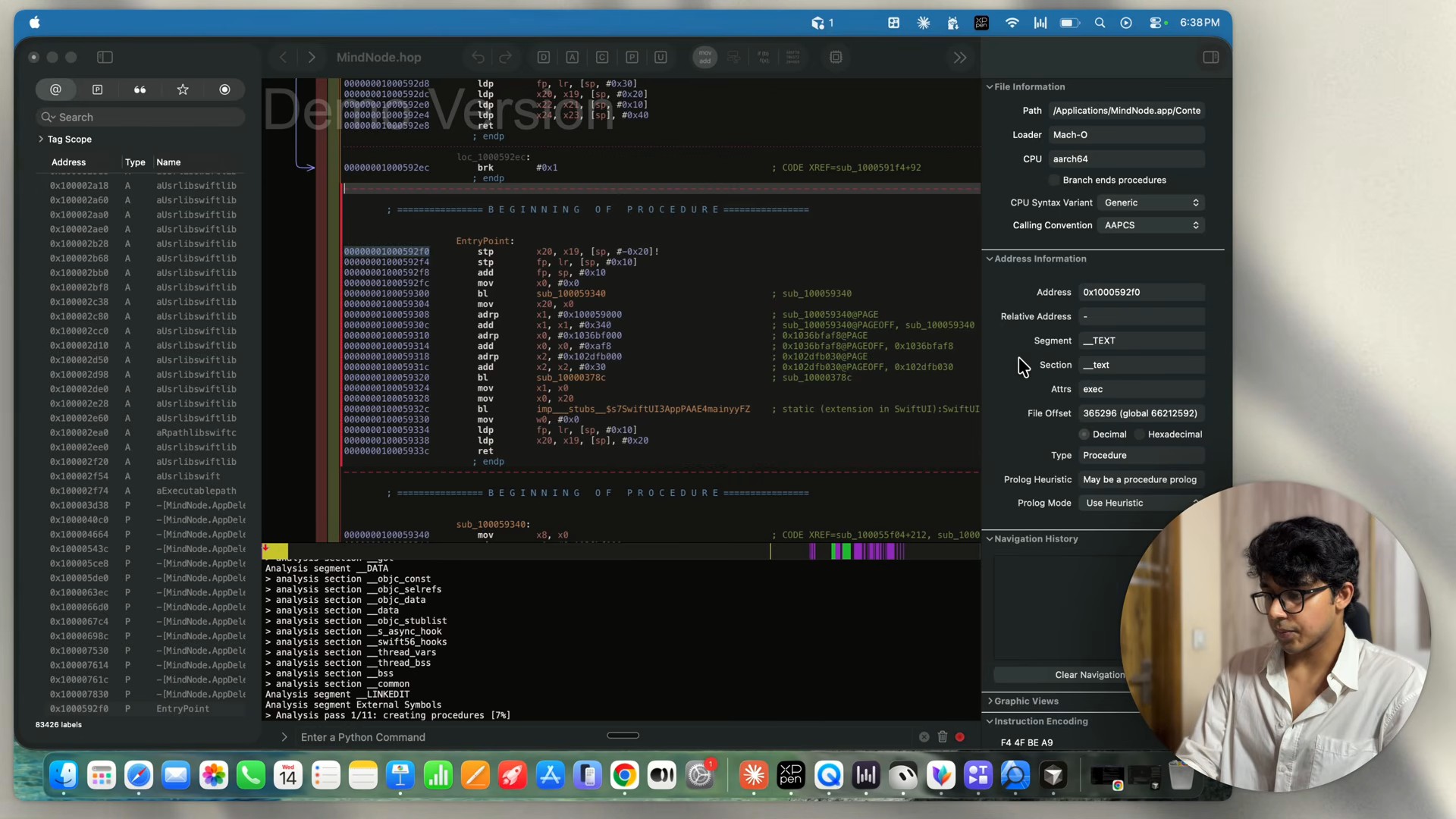Open Control Center in menu bar

click(1157, 23)
